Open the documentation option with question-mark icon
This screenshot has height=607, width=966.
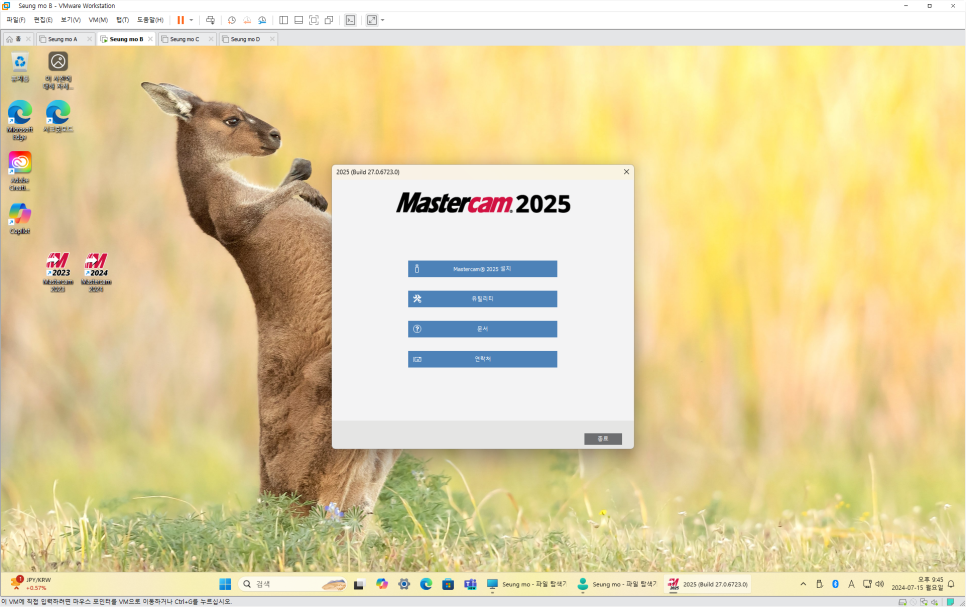coord(482,329)
